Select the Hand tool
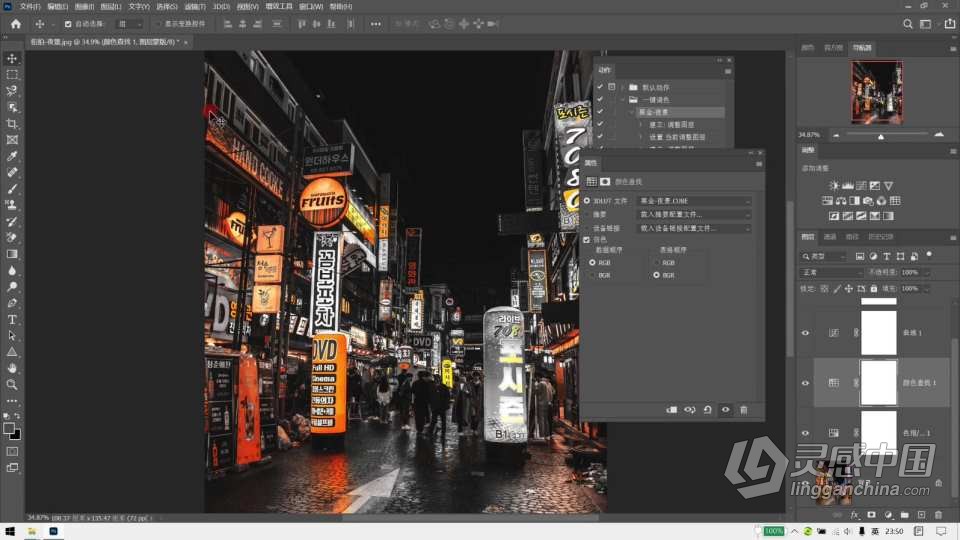The height and width of the screenshot is (540, 960). (12, 369)
